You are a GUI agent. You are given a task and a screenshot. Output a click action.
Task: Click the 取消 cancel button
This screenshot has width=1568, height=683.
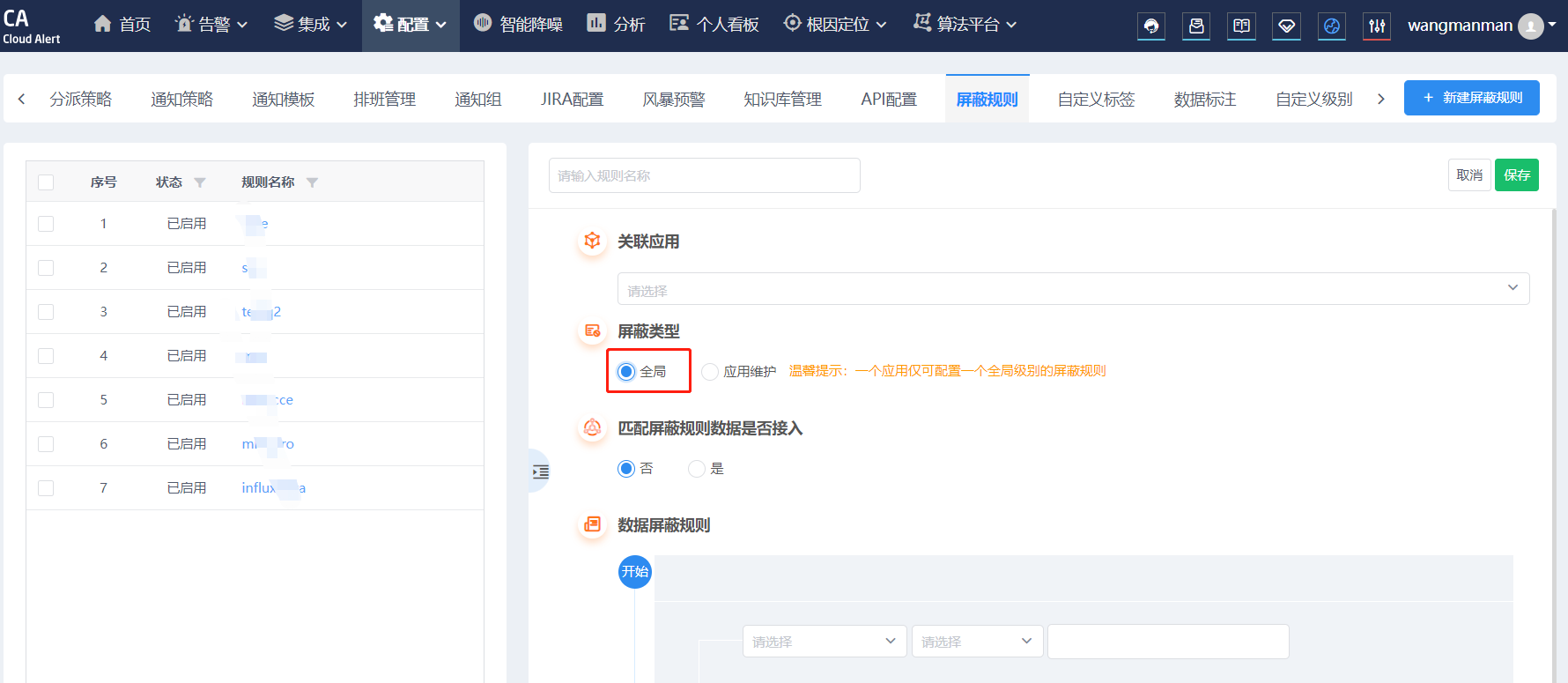[x=1469, y=175]
